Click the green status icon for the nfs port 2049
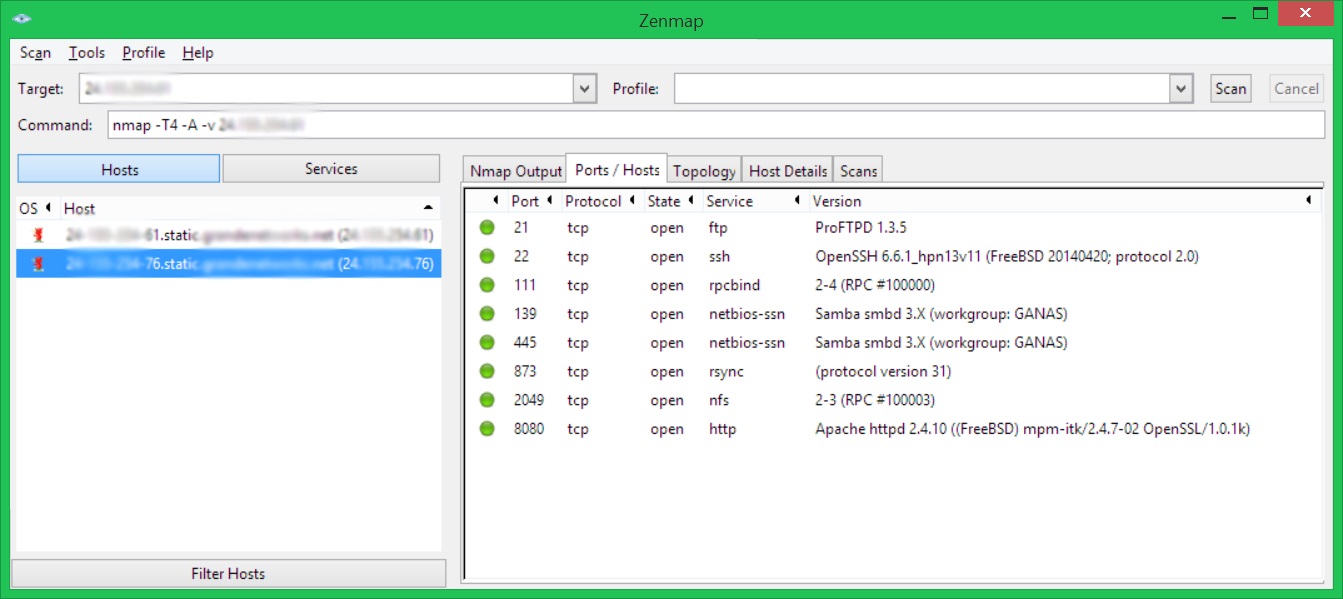 click(487, 400)
